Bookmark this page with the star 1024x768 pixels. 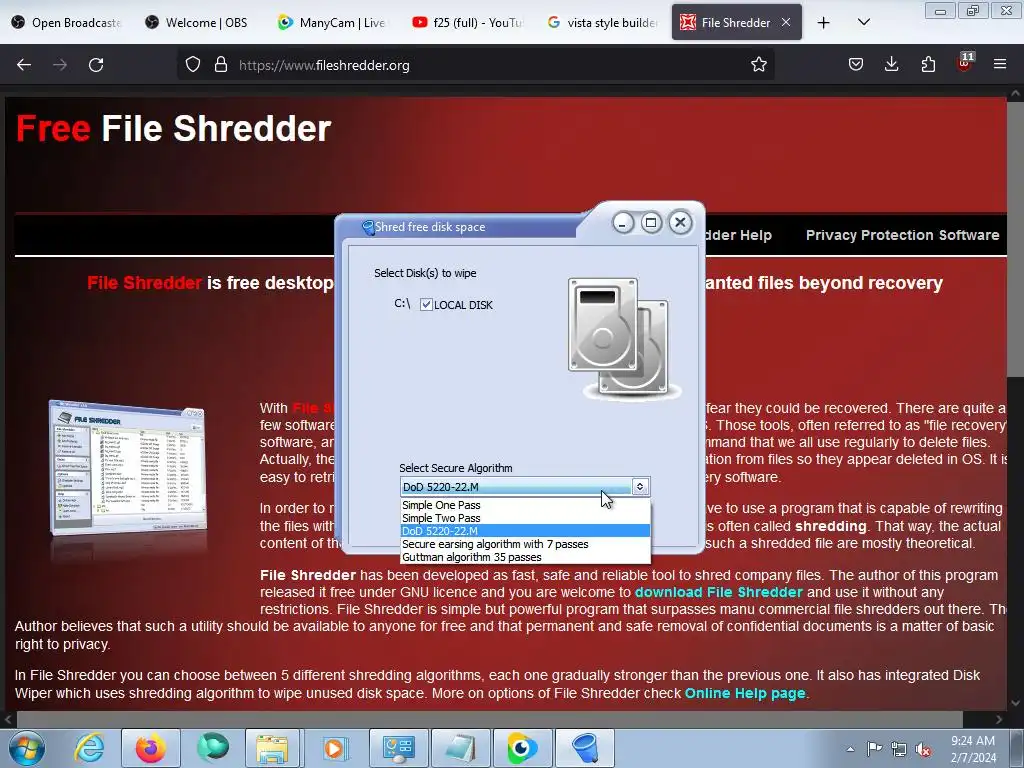pos(758,65)
